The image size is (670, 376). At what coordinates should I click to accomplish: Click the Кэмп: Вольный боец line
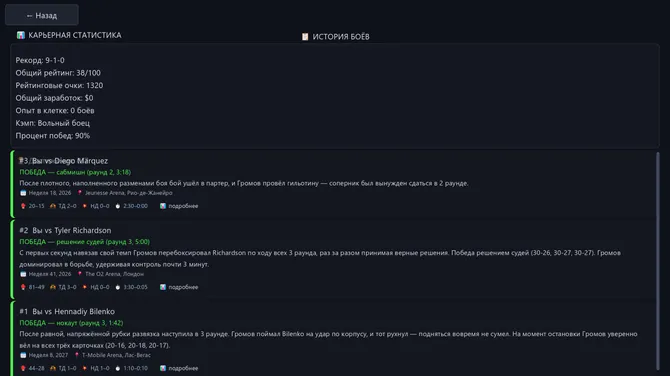coord(53,123)
